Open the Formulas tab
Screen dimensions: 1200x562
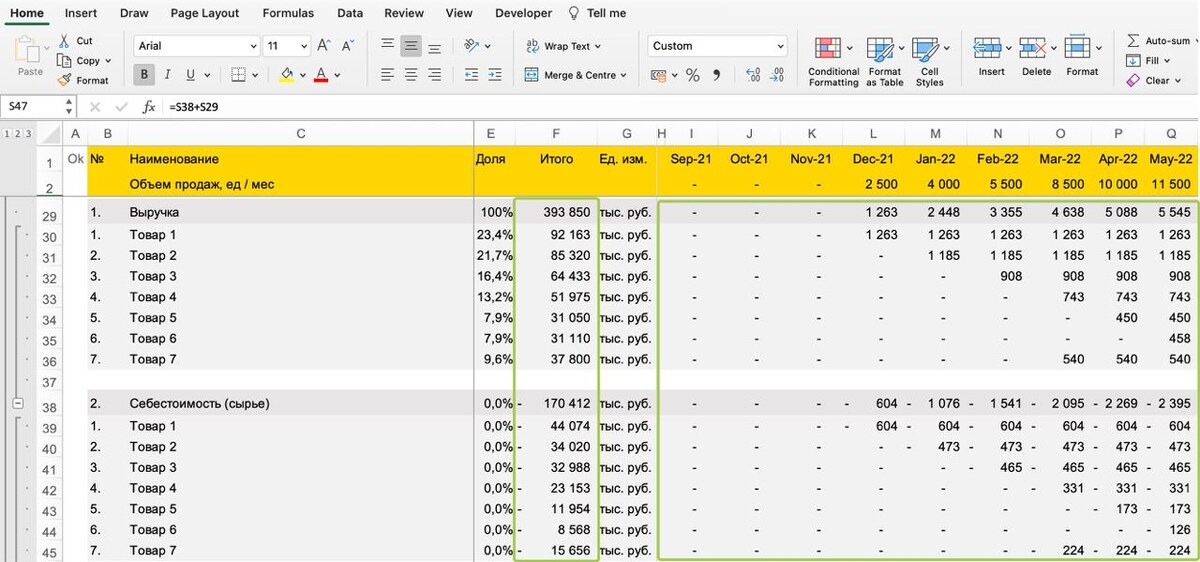288,13
